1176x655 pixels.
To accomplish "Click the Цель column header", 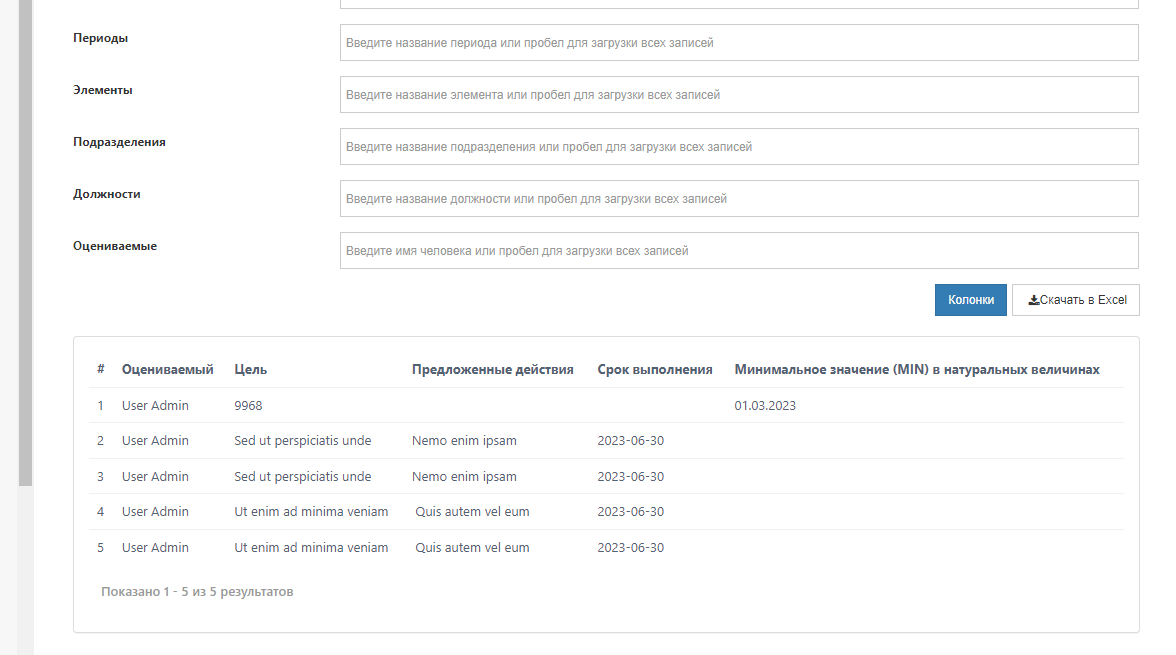I will 250,370.
